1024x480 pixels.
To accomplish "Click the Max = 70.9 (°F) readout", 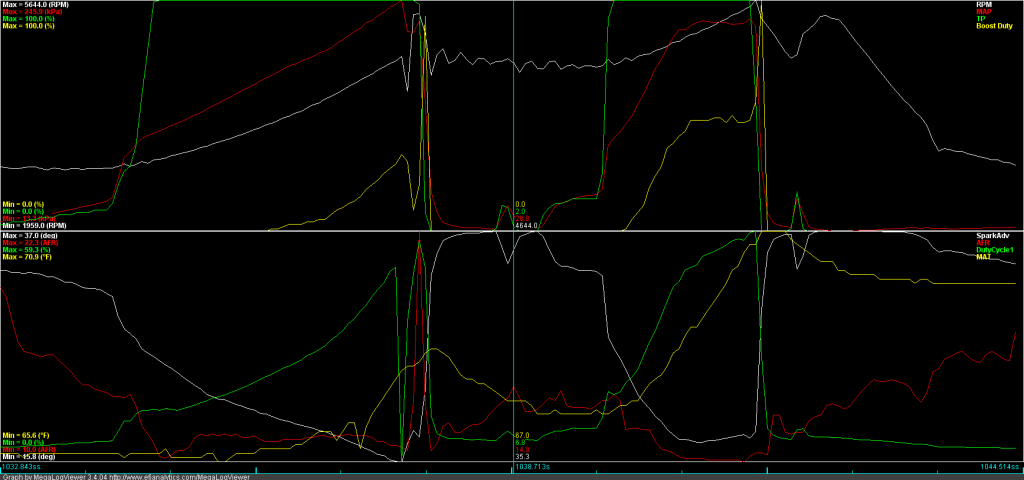I will point(27,257).
